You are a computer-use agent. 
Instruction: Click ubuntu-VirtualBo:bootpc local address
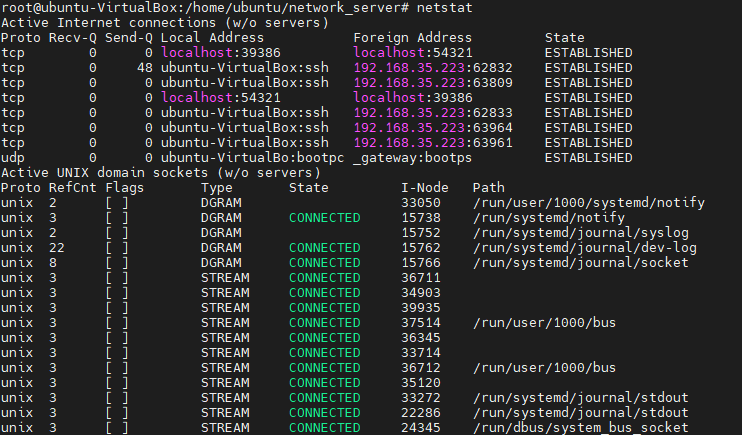(x=252, y=158)
